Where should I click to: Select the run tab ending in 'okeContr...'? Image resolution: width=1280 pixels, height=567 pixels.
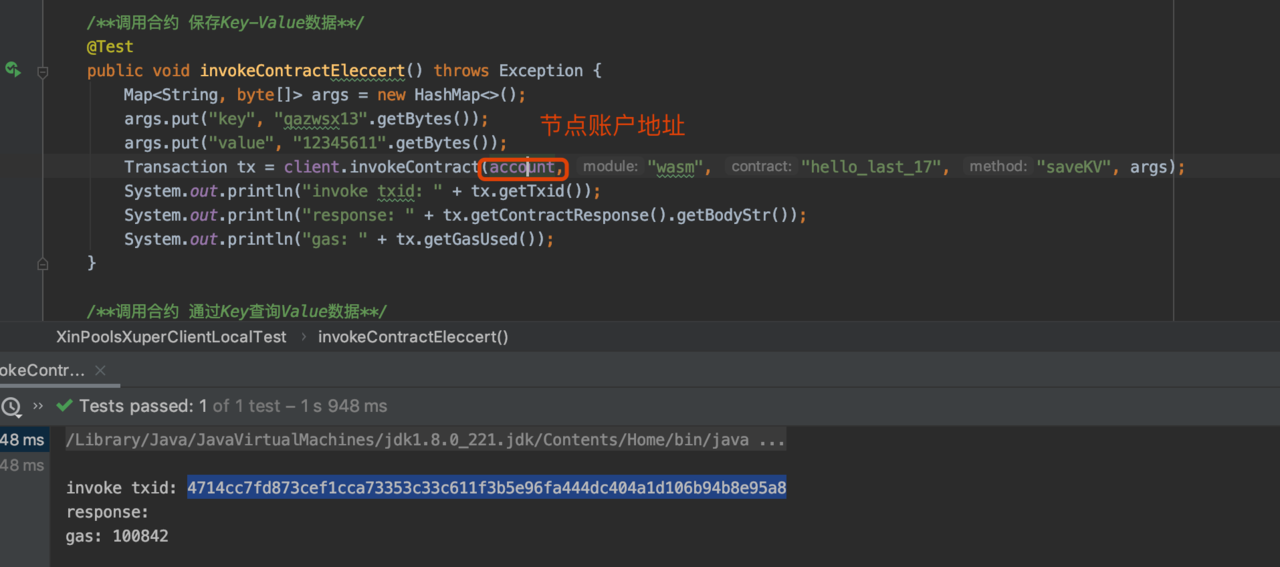point(42,370)
